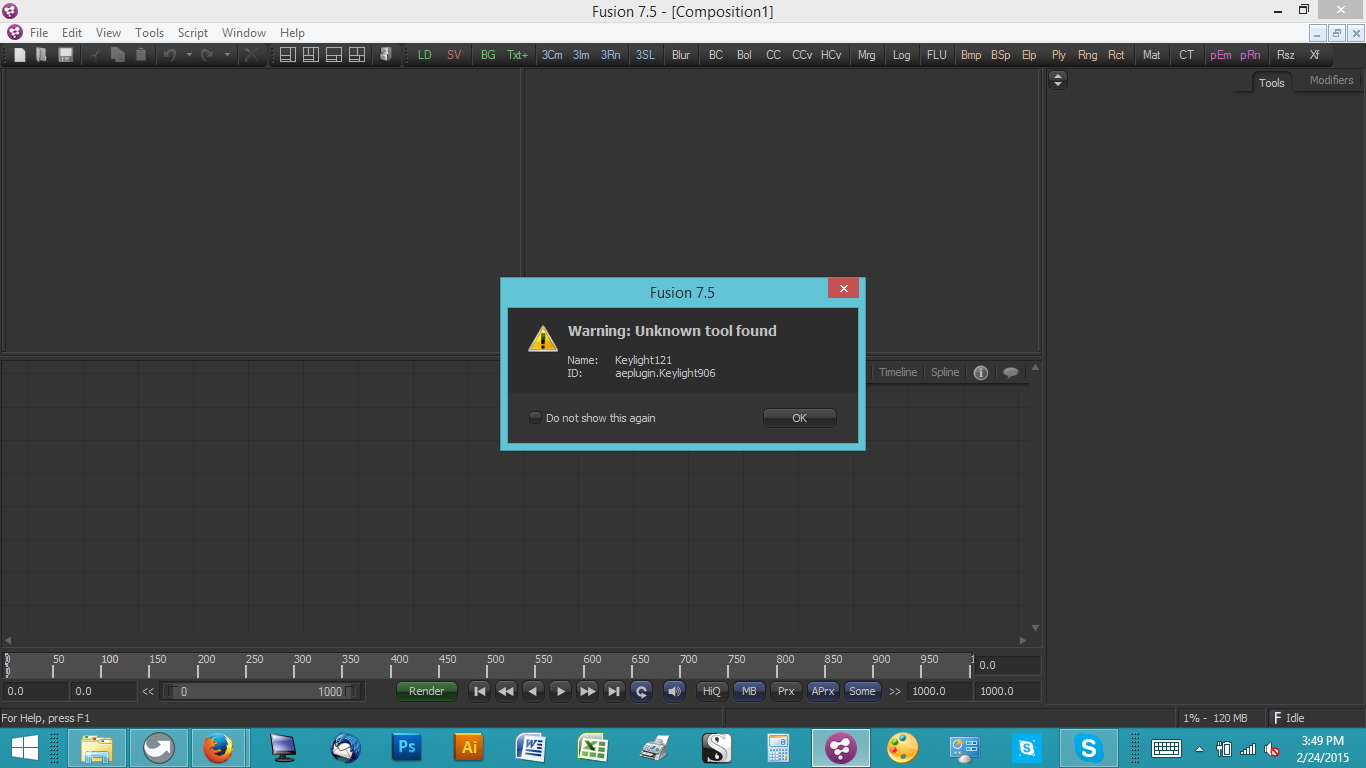Add a Txt+ text tool
This screenshot has width=1366, height=768.
coord(517,55)
